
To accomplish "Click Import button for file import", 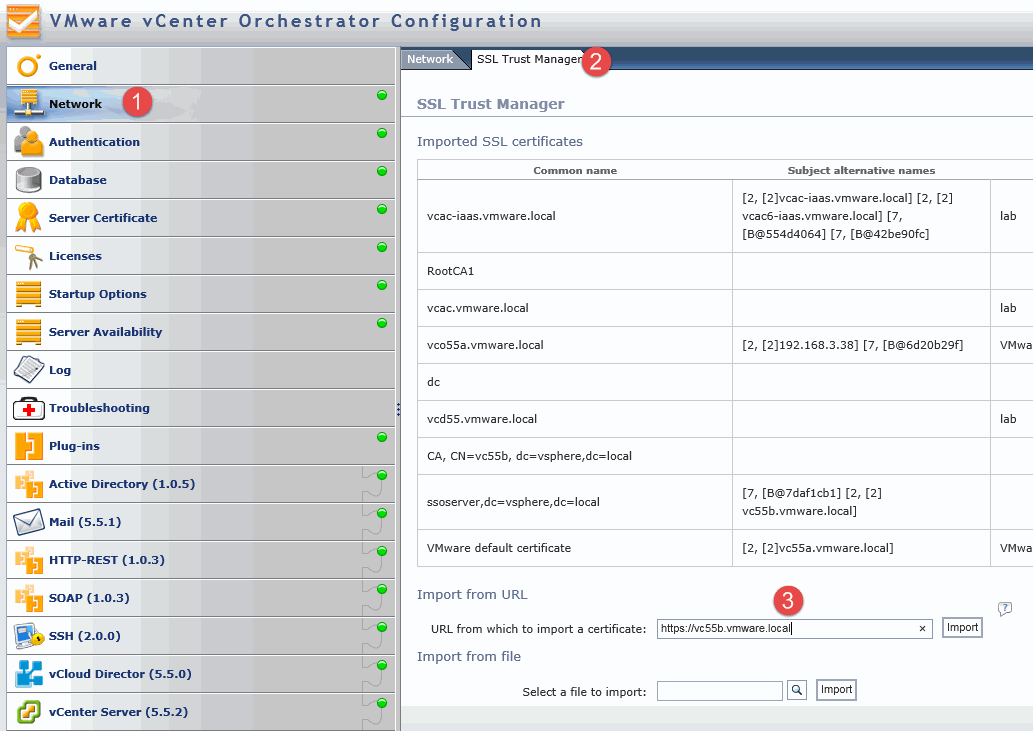I will tap(836, 690).
